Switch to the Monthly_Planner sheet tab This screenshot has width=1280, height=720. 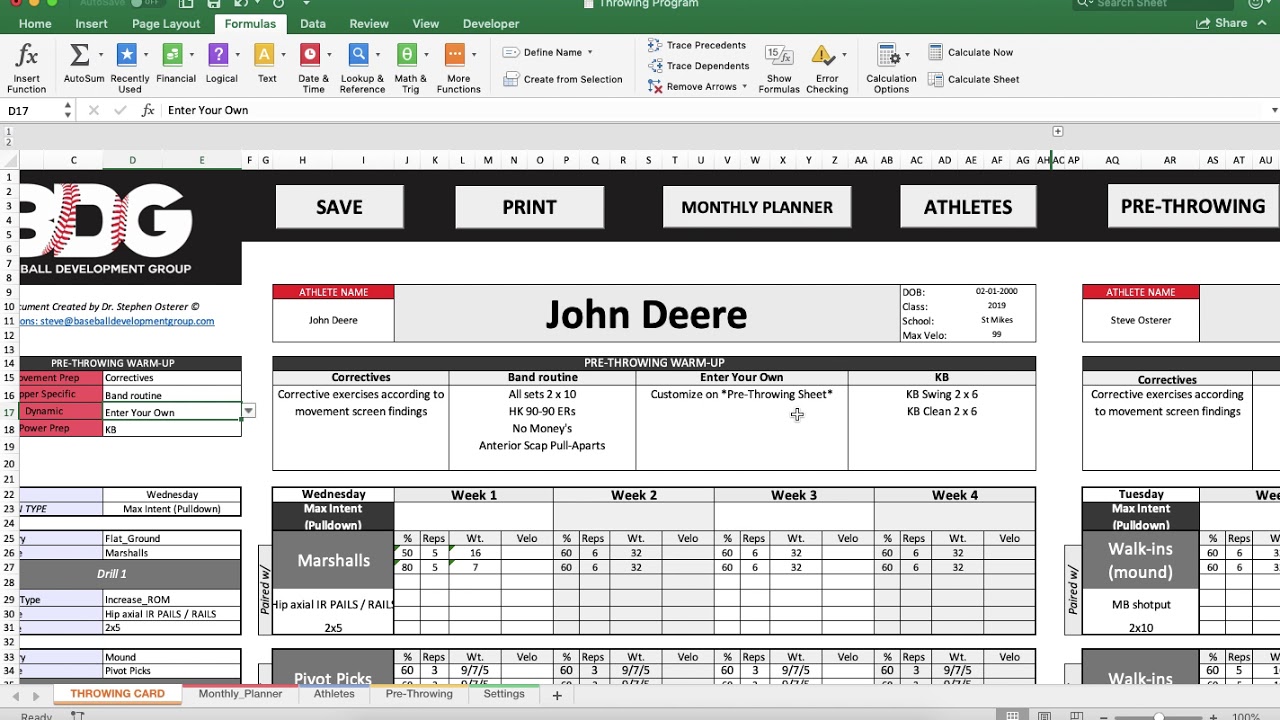[240, 694]
